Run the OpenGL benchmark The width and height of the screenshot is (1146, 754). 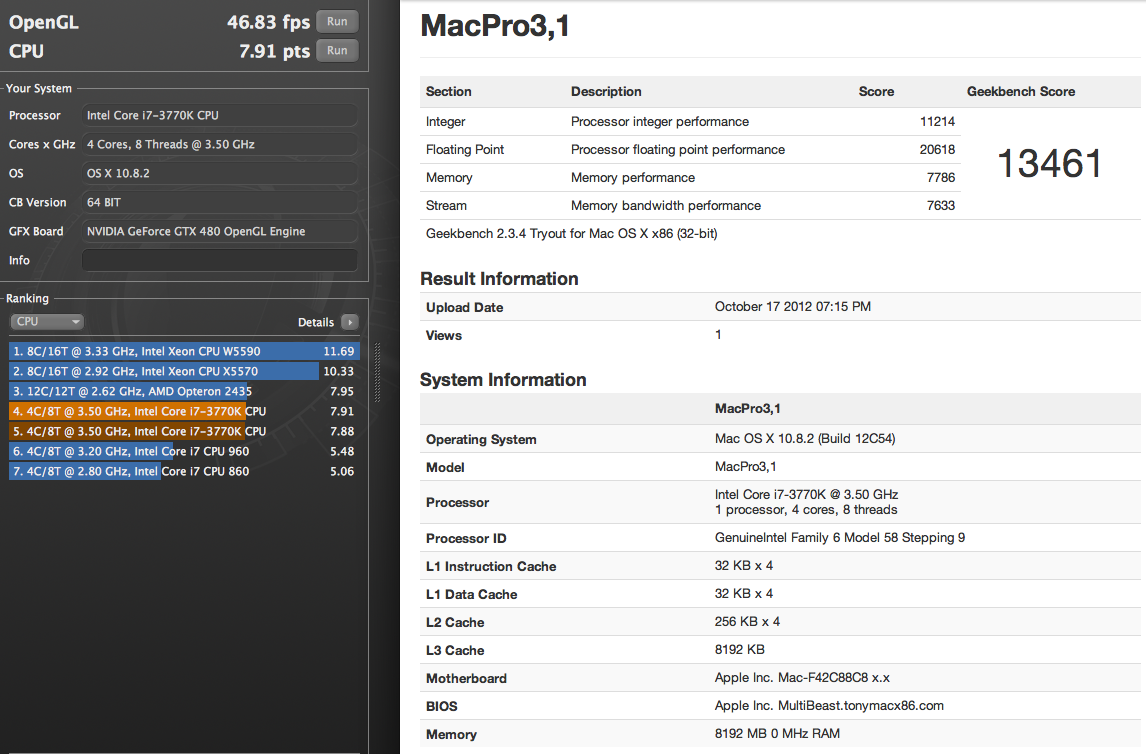click(337, 21)
